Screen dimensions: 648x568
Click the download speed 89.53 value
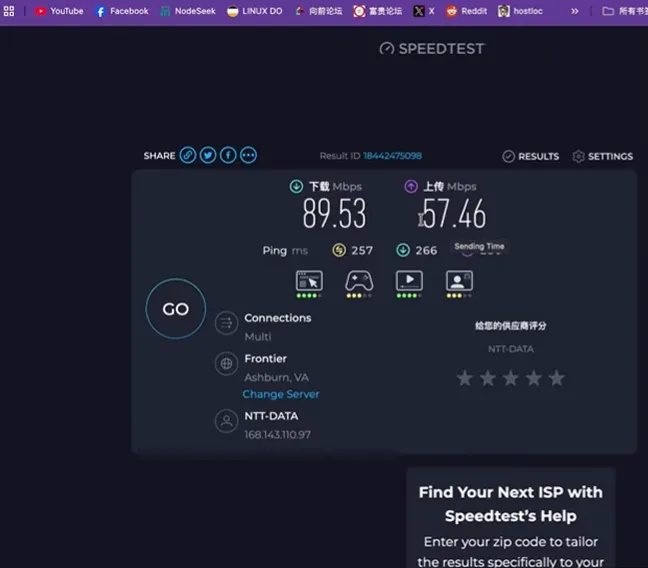334,213
